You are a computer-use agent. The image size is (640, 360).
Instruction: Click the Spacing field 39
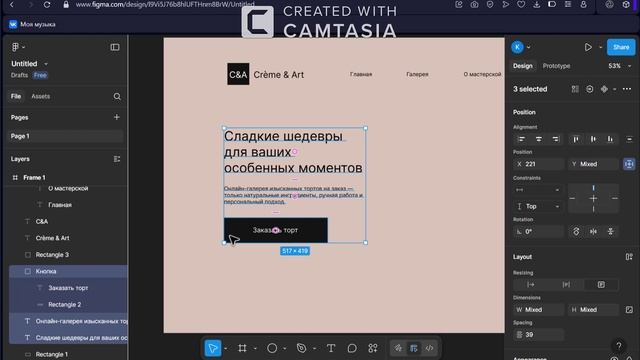coord(538,335)
